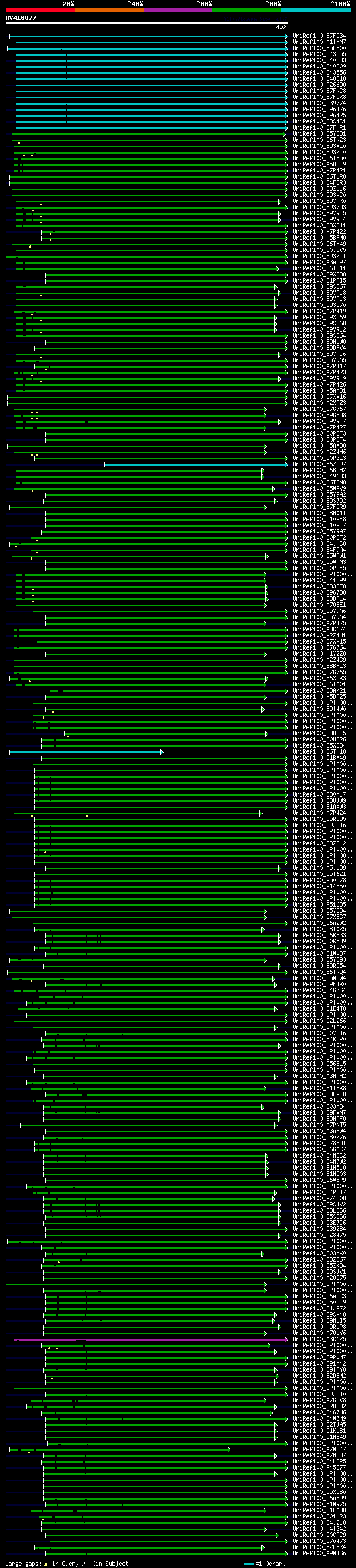Open the UniRef100_C5Y9A5 entry
Image resolution: width=356 pixels, height=1568 pixels.
click(x=319, y=360)
